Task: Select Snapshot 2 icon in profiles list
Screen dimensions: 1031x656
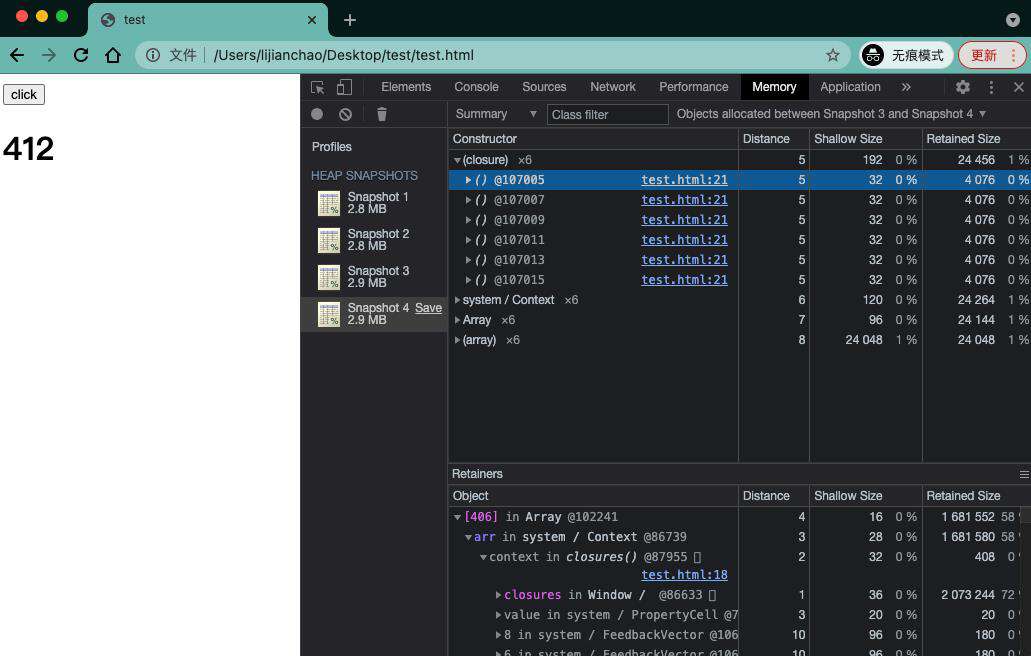Action: tap(329, 240)
